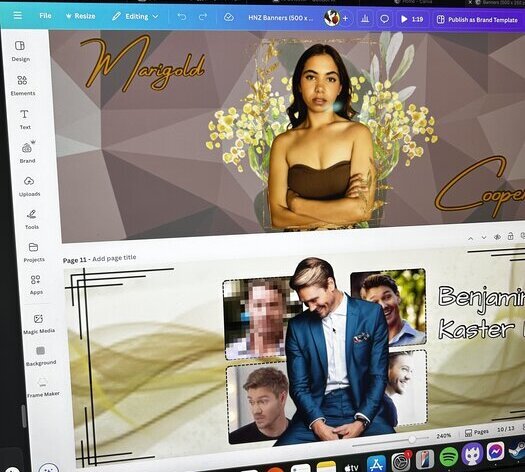Open the Canva hamburger main menu
The image size is (525, 472).
(x=17, y=15)
